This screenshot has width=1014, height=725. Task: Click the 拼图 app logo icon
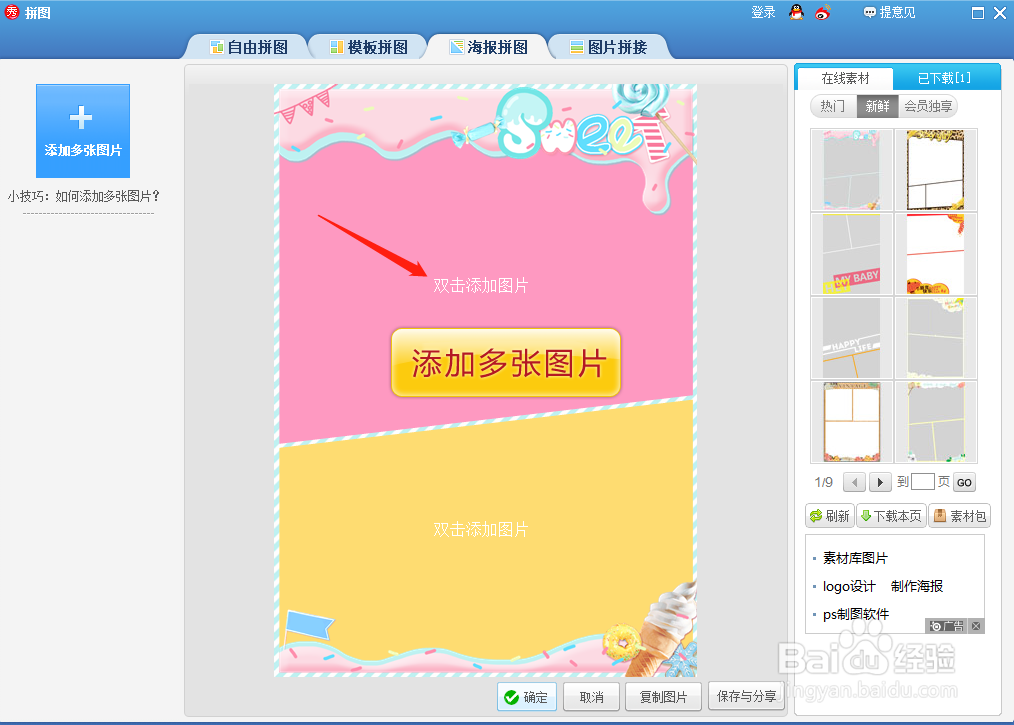10,13
